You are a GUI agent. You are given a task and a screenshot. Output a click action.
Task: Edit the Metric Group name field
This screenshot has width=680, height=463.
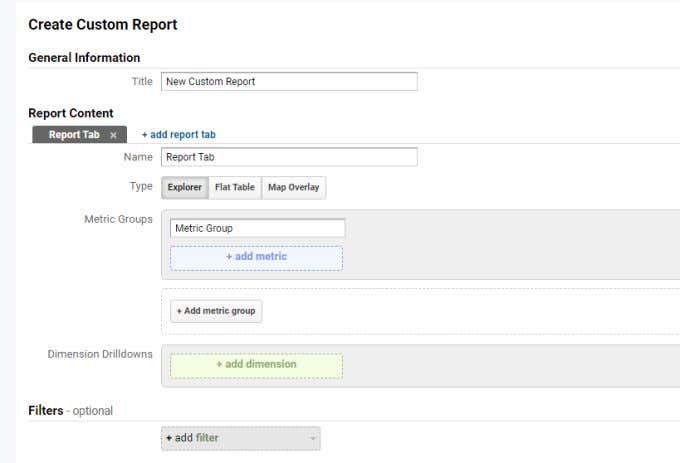258,228
